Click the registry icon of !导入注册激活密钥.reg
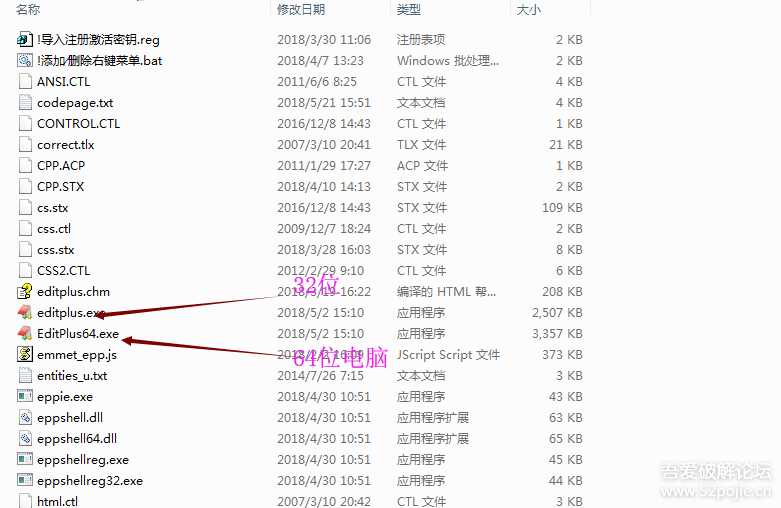The width and height of the screenshot is (781, 508). 25,39
